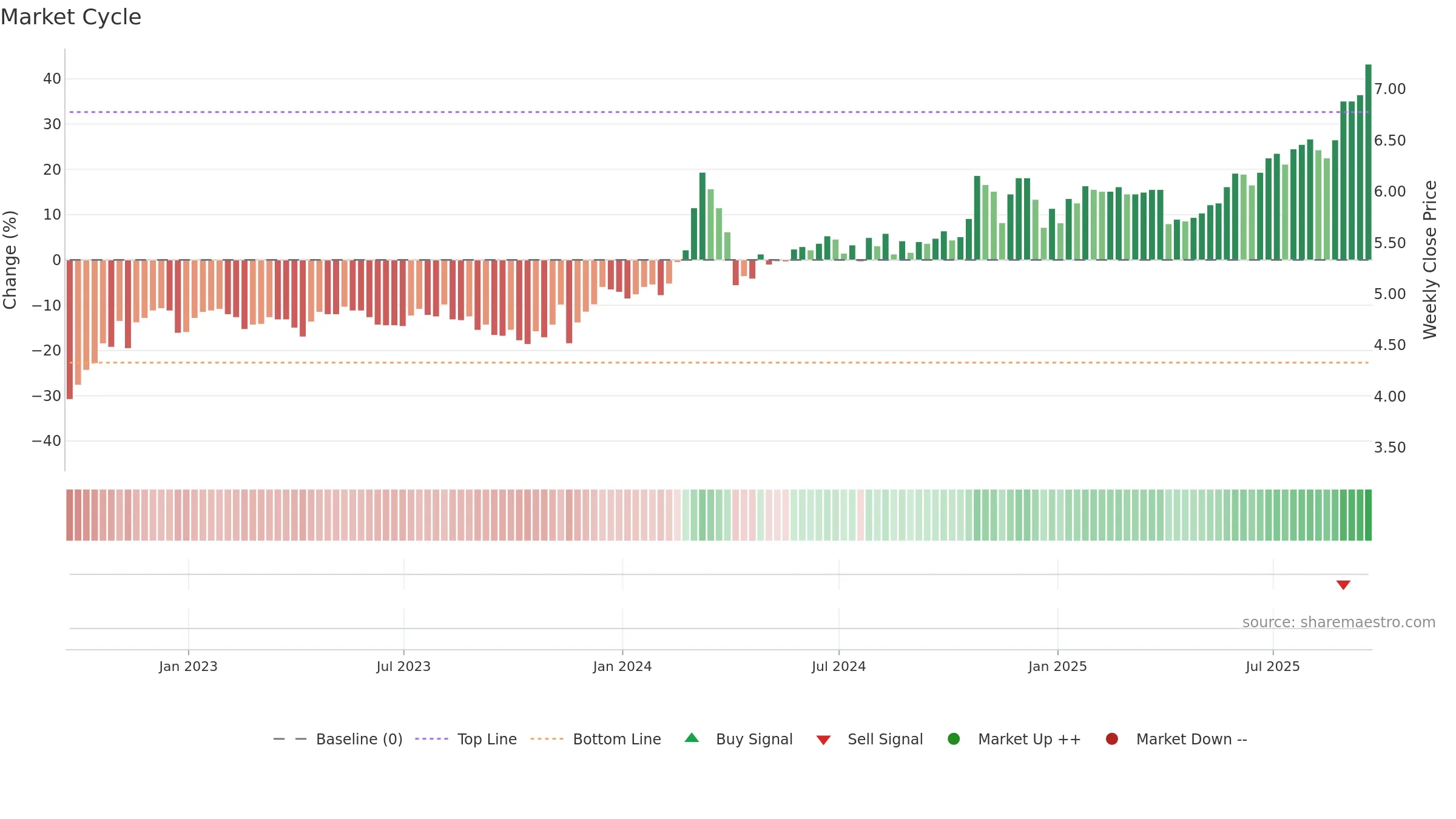Toggle Market Up ++ legend entry

1014,739
